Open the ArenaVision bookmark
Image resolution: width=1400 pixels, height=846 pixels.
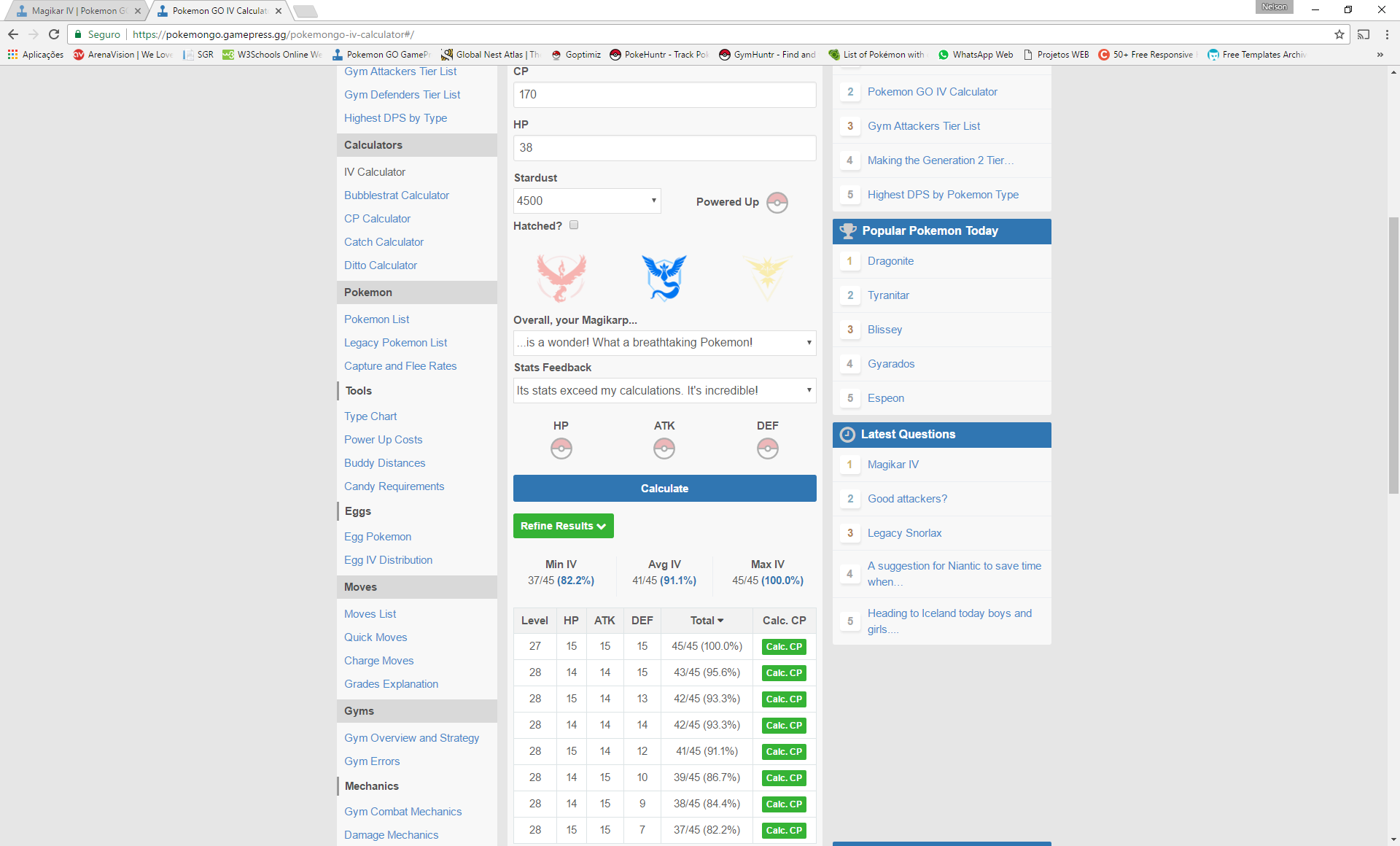coord(123,55)
